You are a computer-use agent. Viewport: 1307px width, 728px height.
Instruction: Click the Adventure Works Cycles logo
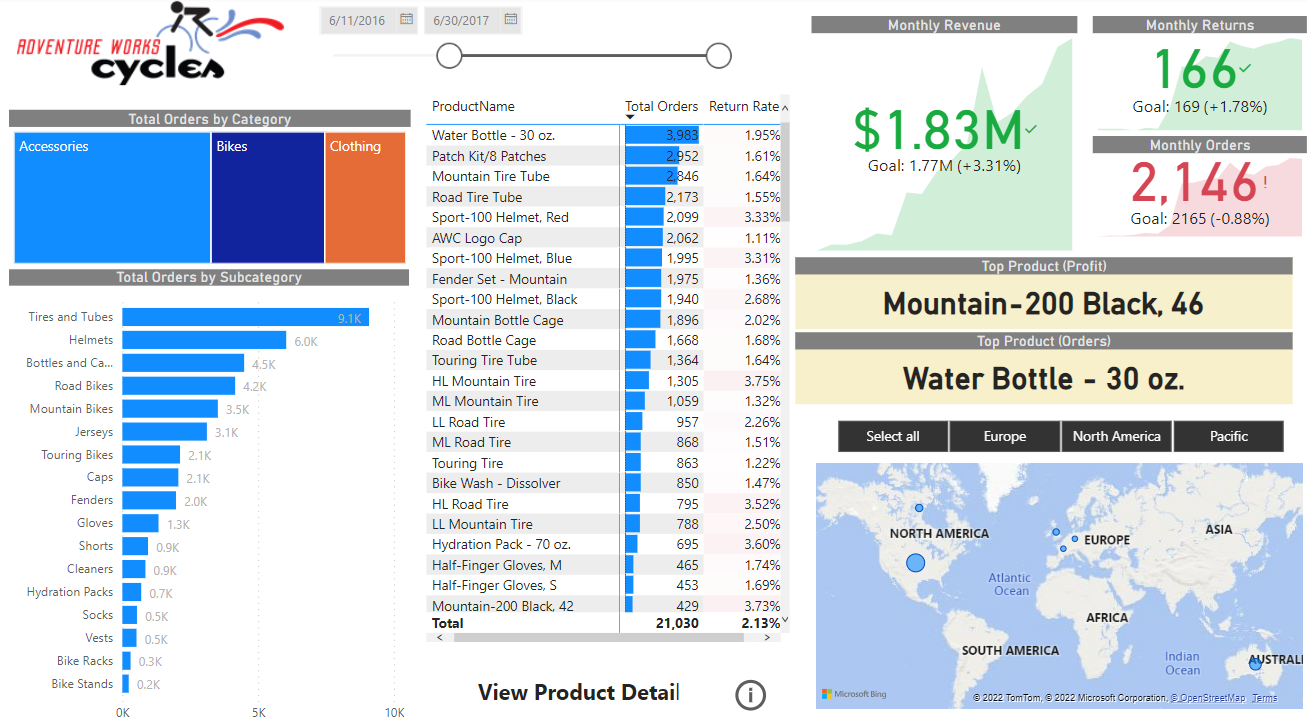[150, 45]
